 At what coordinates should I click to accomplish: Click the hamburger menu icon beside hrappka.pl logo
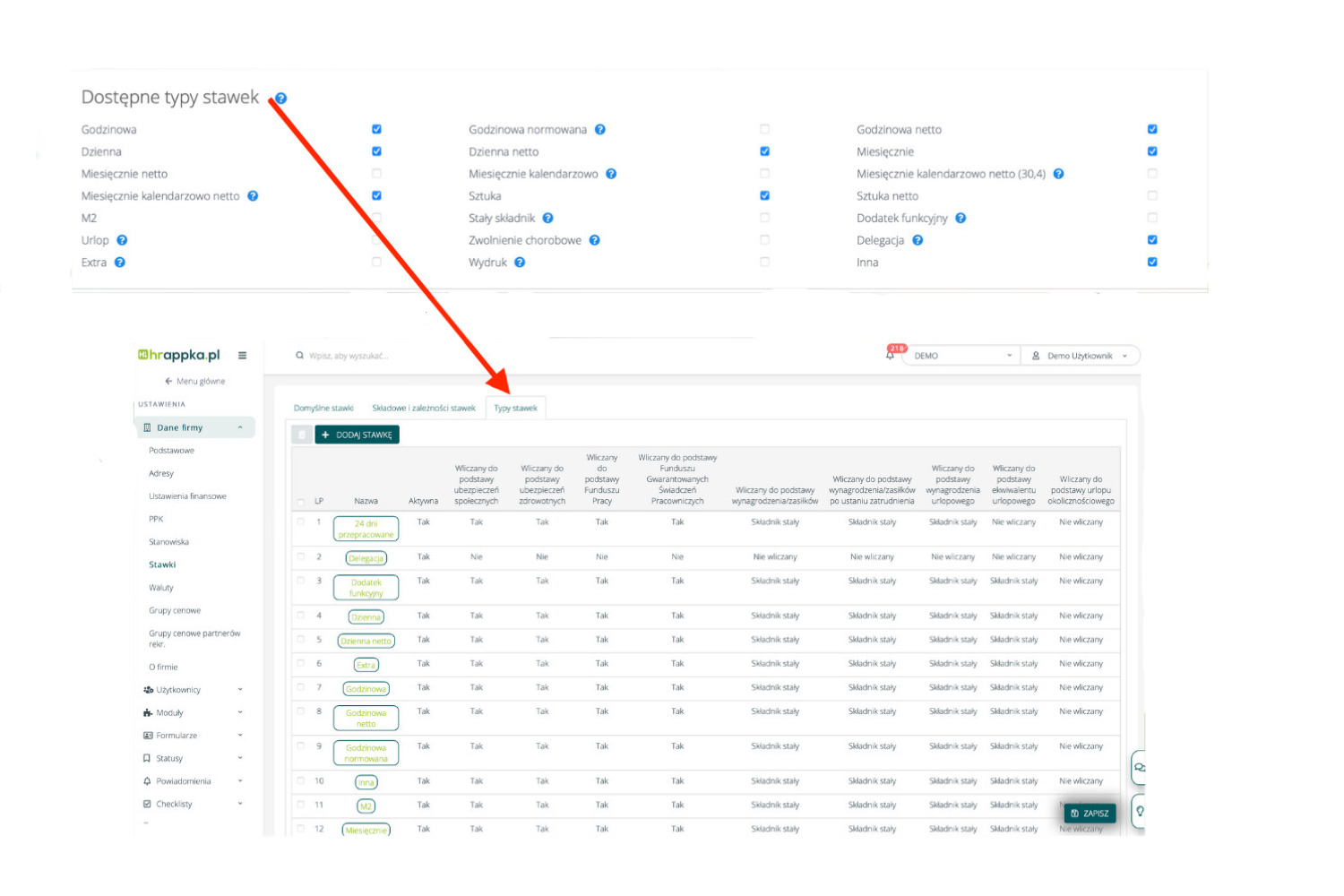pos(242,356)
